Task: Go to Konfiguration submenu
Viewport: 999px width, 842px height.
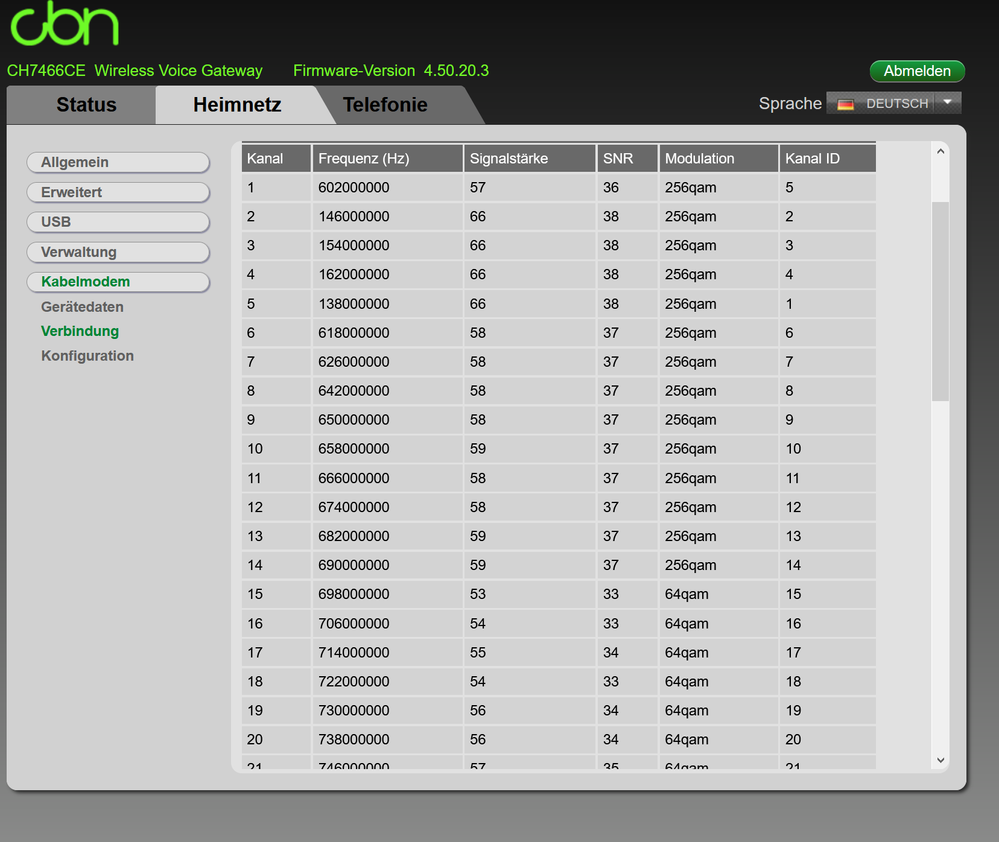Action: pos(87,356)
